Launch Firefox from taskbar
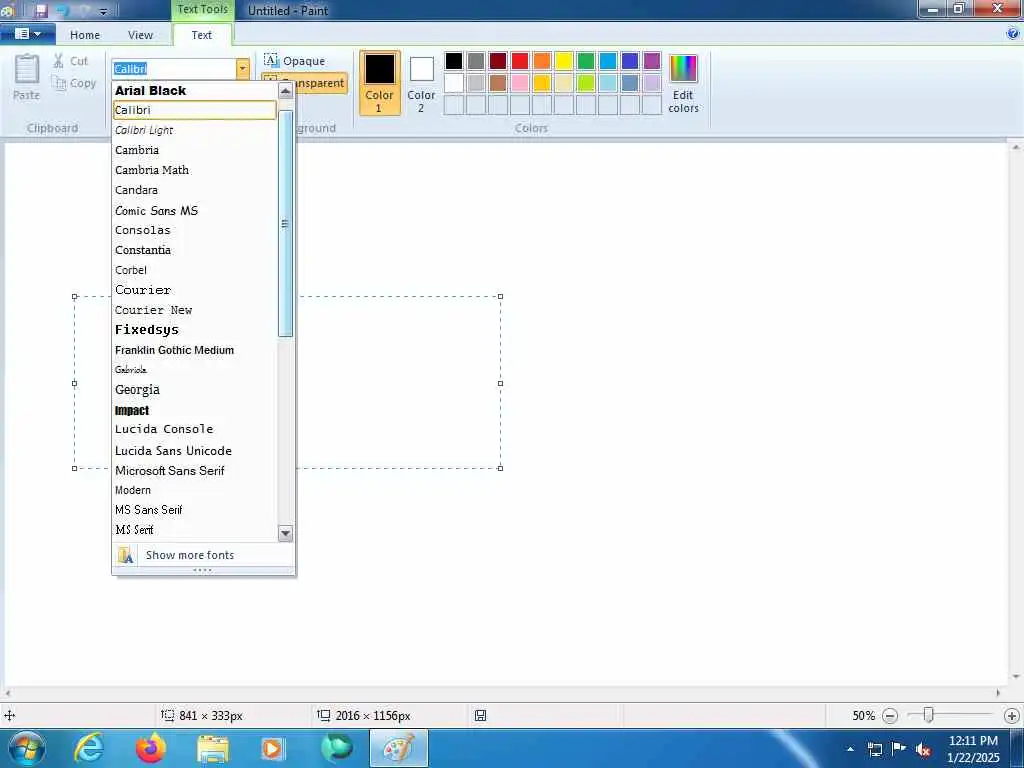Image resolution: width=1024 pixels, height=768 pixels. (150, 748)
